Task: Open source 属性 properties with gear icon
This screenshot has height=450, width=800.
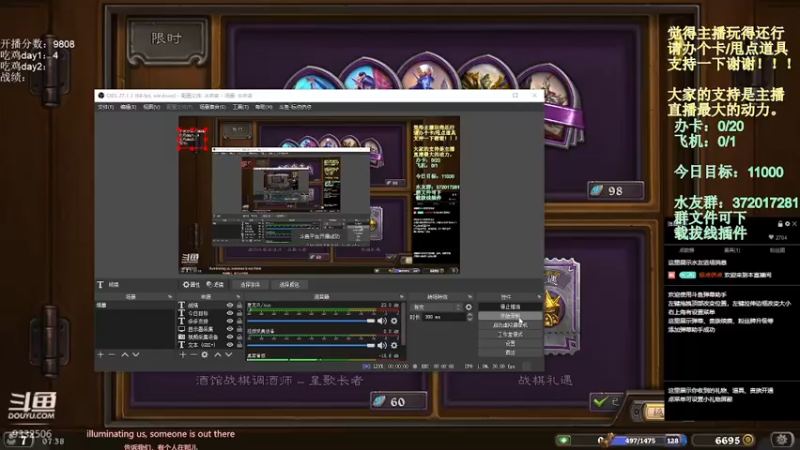Action: (191, 285)
